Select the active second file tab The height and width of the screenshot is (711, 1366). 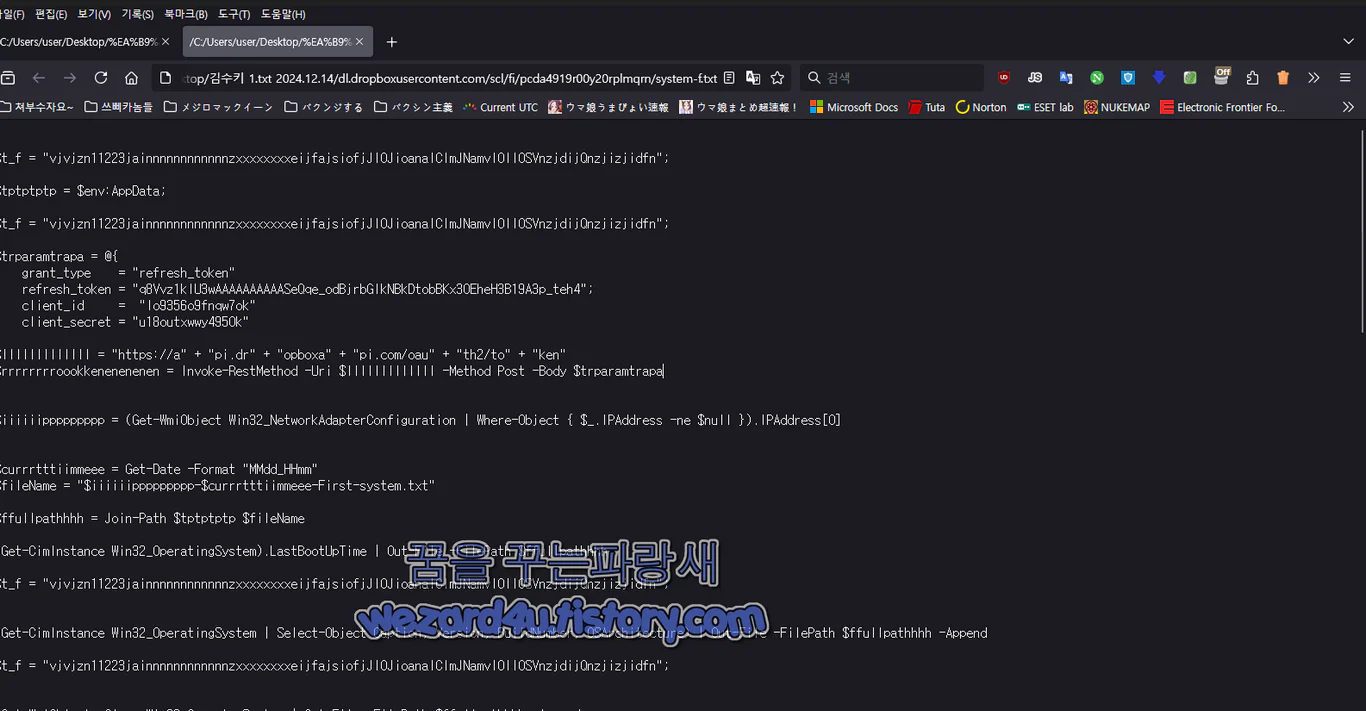268,42
